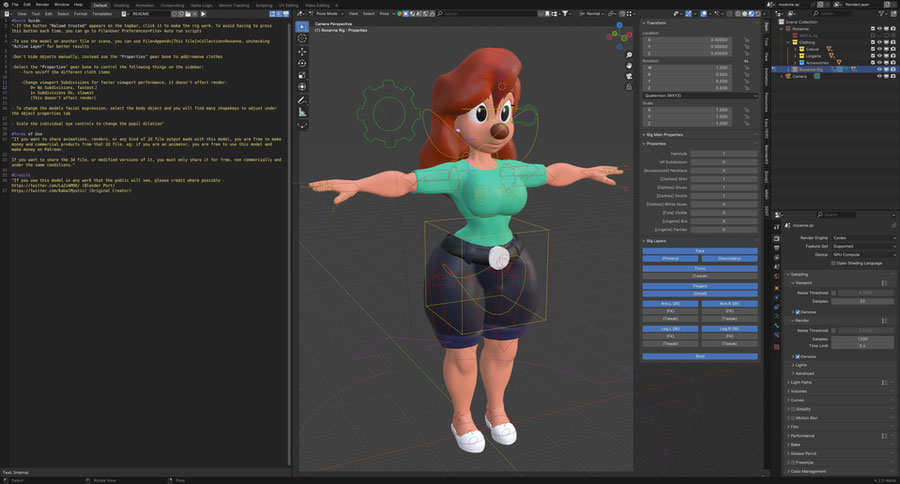
Task: Toggle exclude checkbox for Casual collection
Action: coord(873,49)
